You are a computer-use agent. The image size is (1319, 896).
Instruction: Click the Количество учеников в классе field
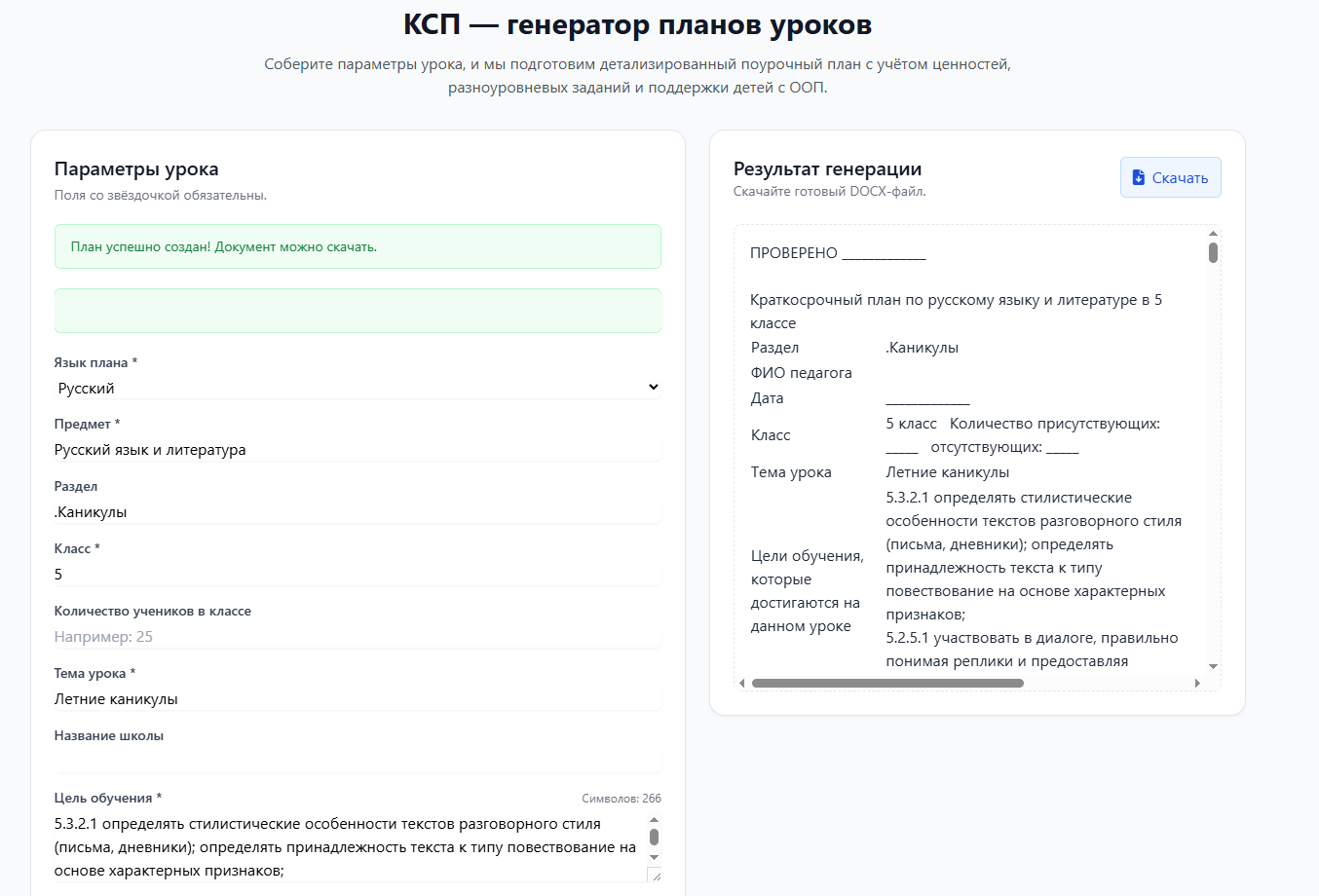tap(358, 637)
